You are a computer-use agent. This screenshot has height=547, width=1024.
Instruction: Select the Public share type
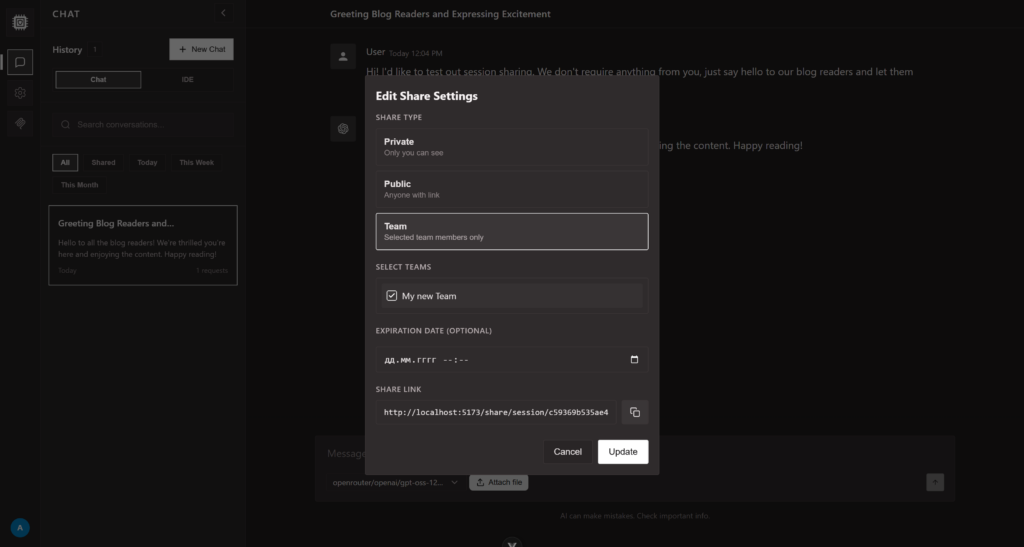point(511,189)
